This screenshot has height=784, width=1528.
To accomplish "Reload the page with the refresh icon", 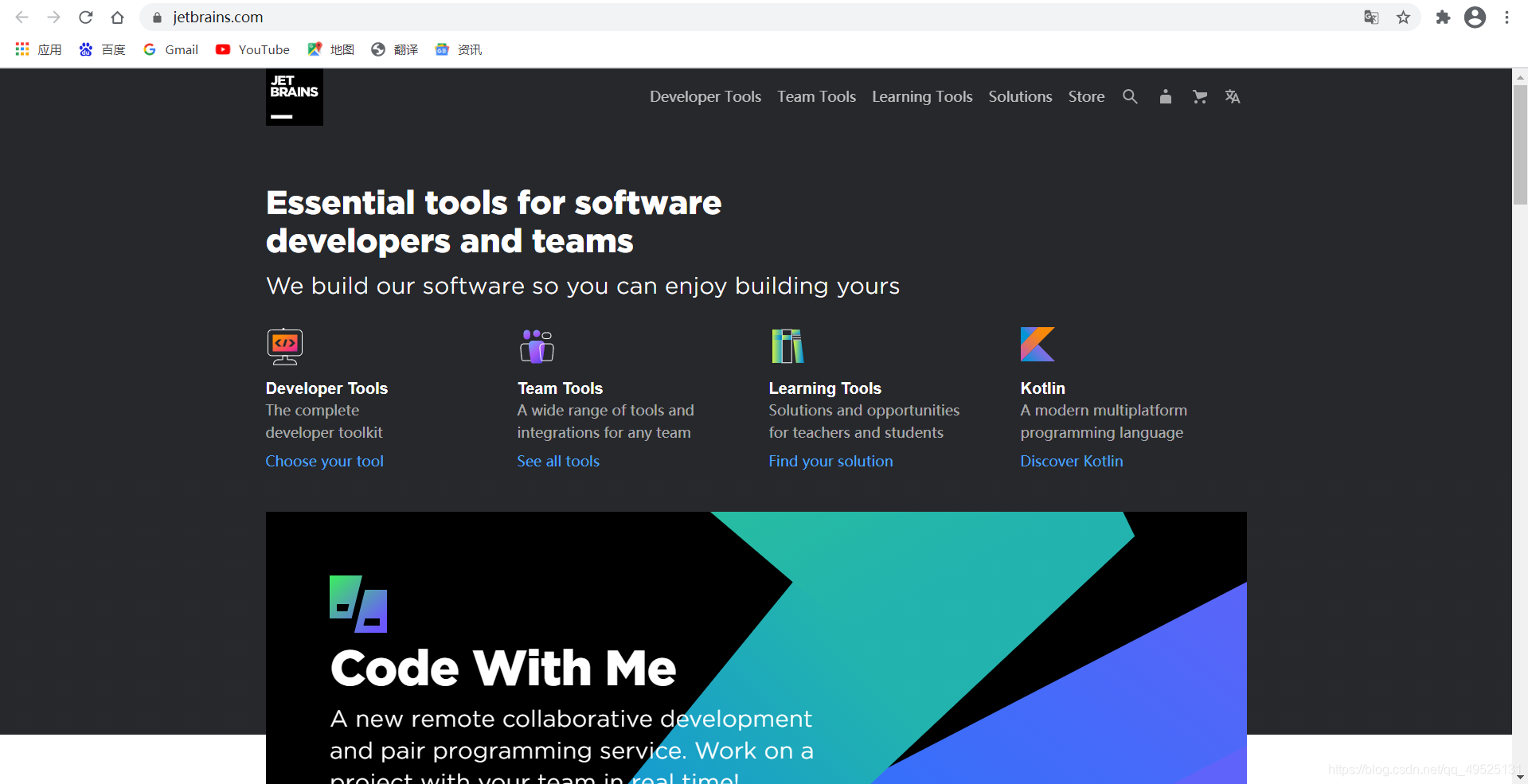I will tap(86, 18).
